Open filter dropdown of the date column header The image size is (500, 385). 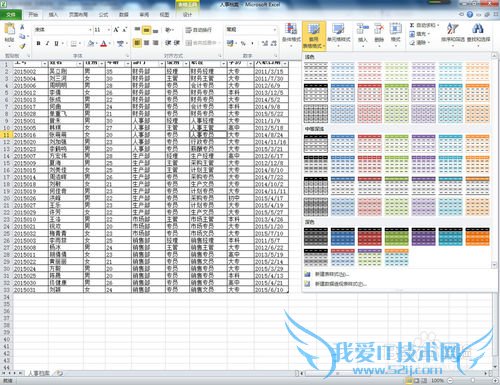tap(285, 63)
